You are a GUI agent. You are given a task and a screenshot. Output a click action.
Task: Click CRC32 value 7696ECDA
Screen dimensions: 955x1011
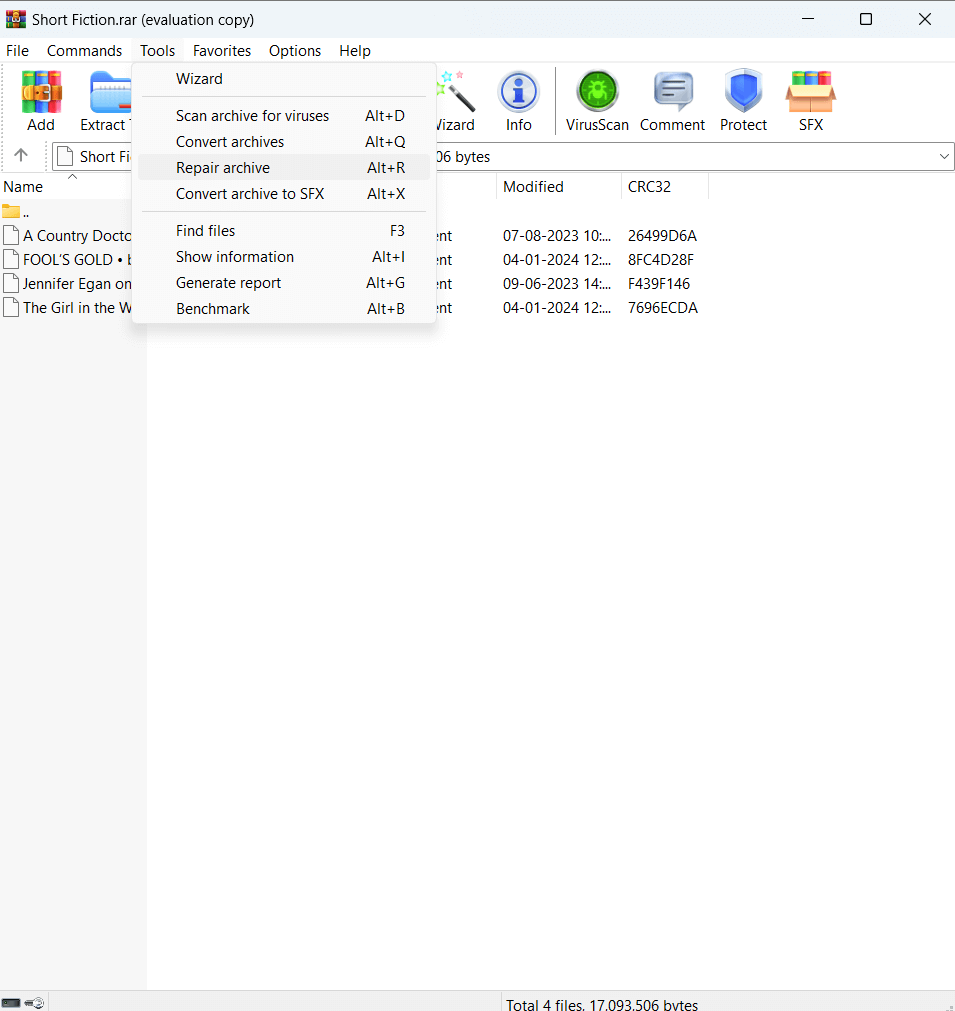(663, 308)
